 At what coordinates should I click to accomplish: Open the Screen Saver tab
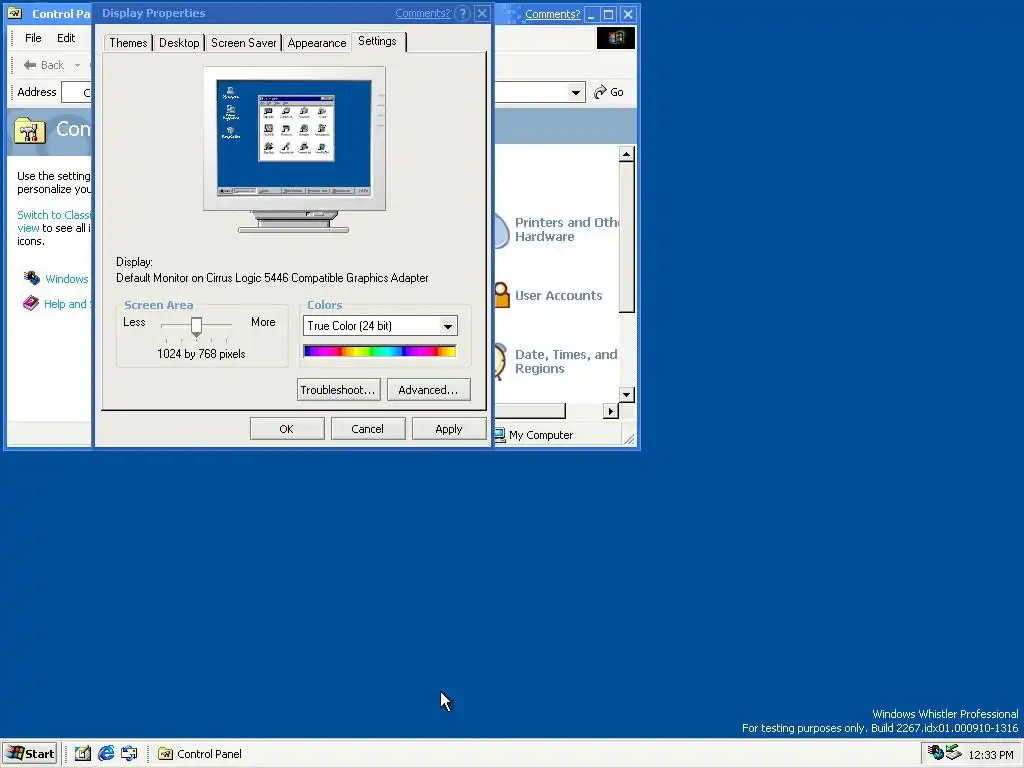click(244, 43)
